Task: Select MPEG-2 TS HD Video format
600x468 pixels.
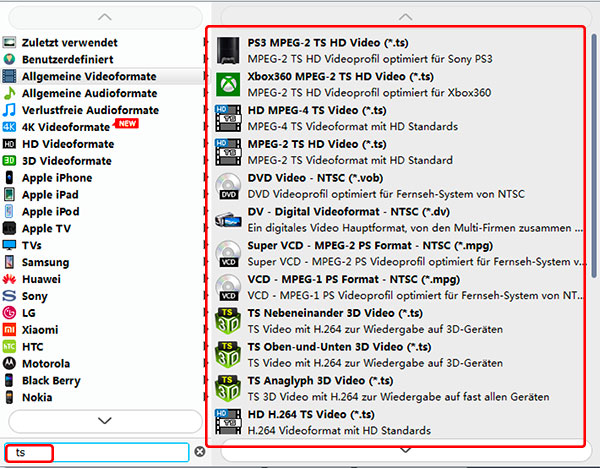Action: pyautogui.click(x=398, y=152)
